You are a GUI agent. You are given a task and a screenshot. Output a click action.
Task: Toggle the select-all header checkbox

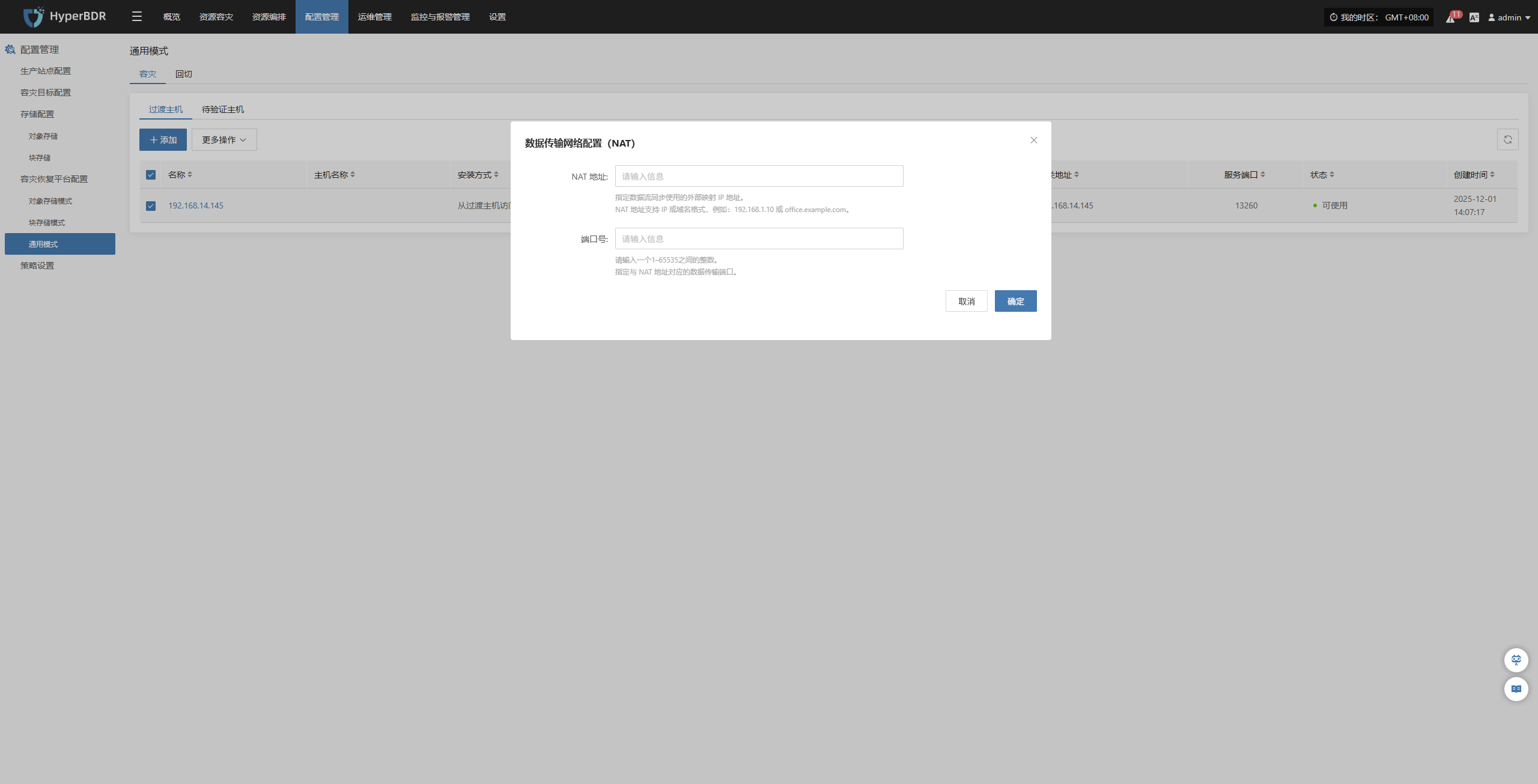[151, 175]
